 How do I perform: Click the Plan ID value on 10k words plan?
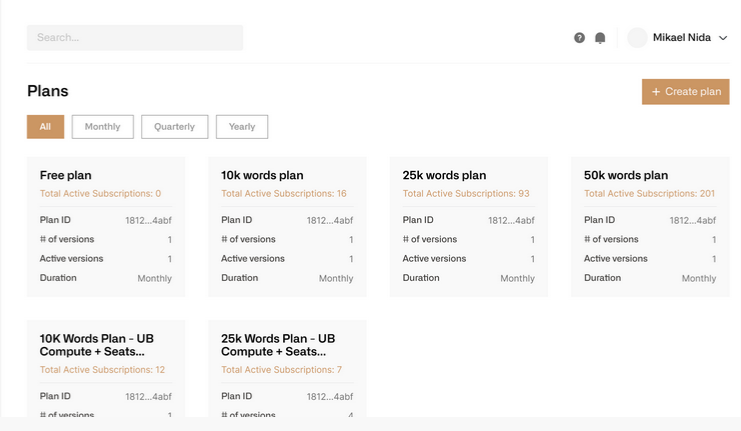330,220
